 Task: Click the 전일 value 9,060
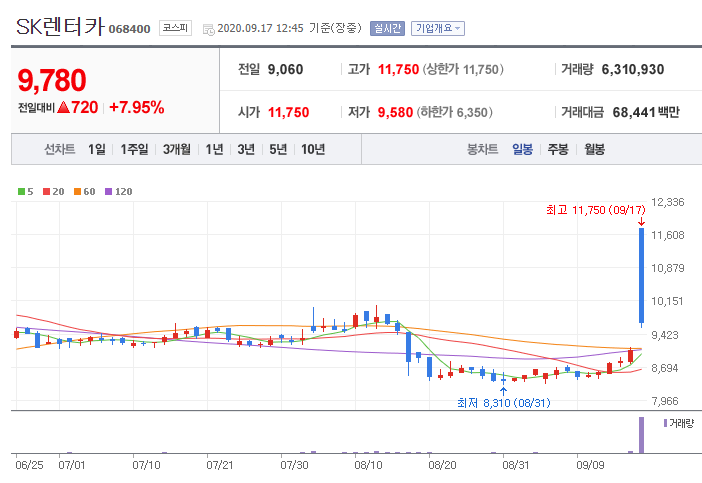click(285, 69)
